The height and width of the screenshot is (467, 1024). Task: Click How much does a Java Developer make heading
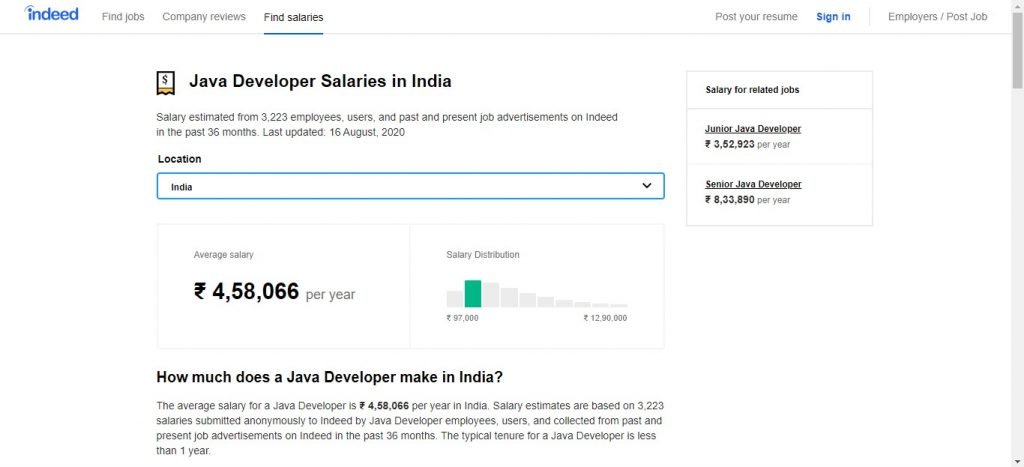pyautogui.click(x=330, y=378)
